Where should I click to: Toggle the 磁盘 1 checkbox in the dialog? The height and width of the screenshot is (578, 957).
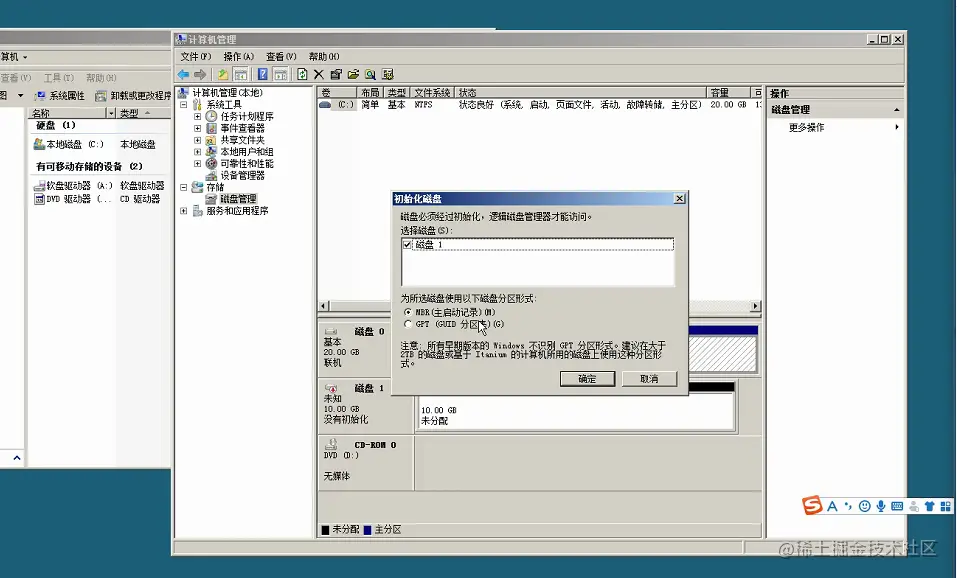(x=407, y=245)
